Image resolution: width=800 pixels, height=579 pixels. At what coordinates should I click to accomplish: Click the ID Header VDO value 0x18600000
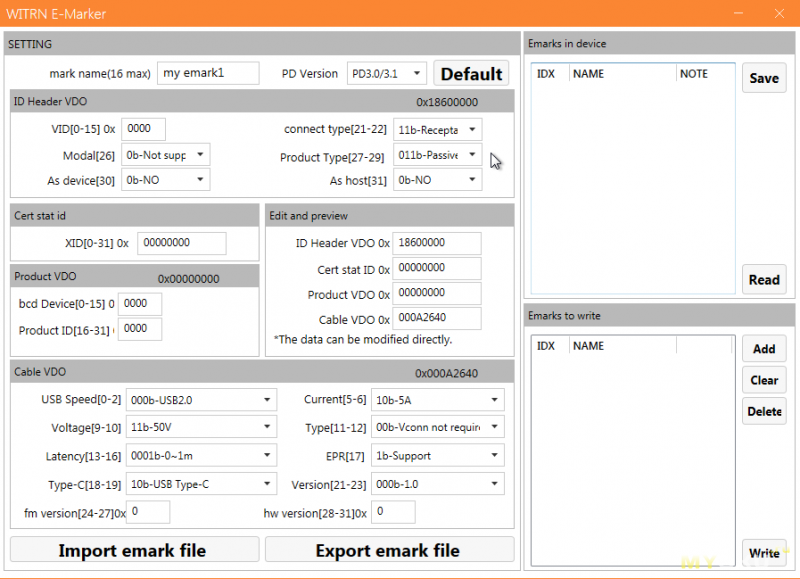click(x=447, y=102)
